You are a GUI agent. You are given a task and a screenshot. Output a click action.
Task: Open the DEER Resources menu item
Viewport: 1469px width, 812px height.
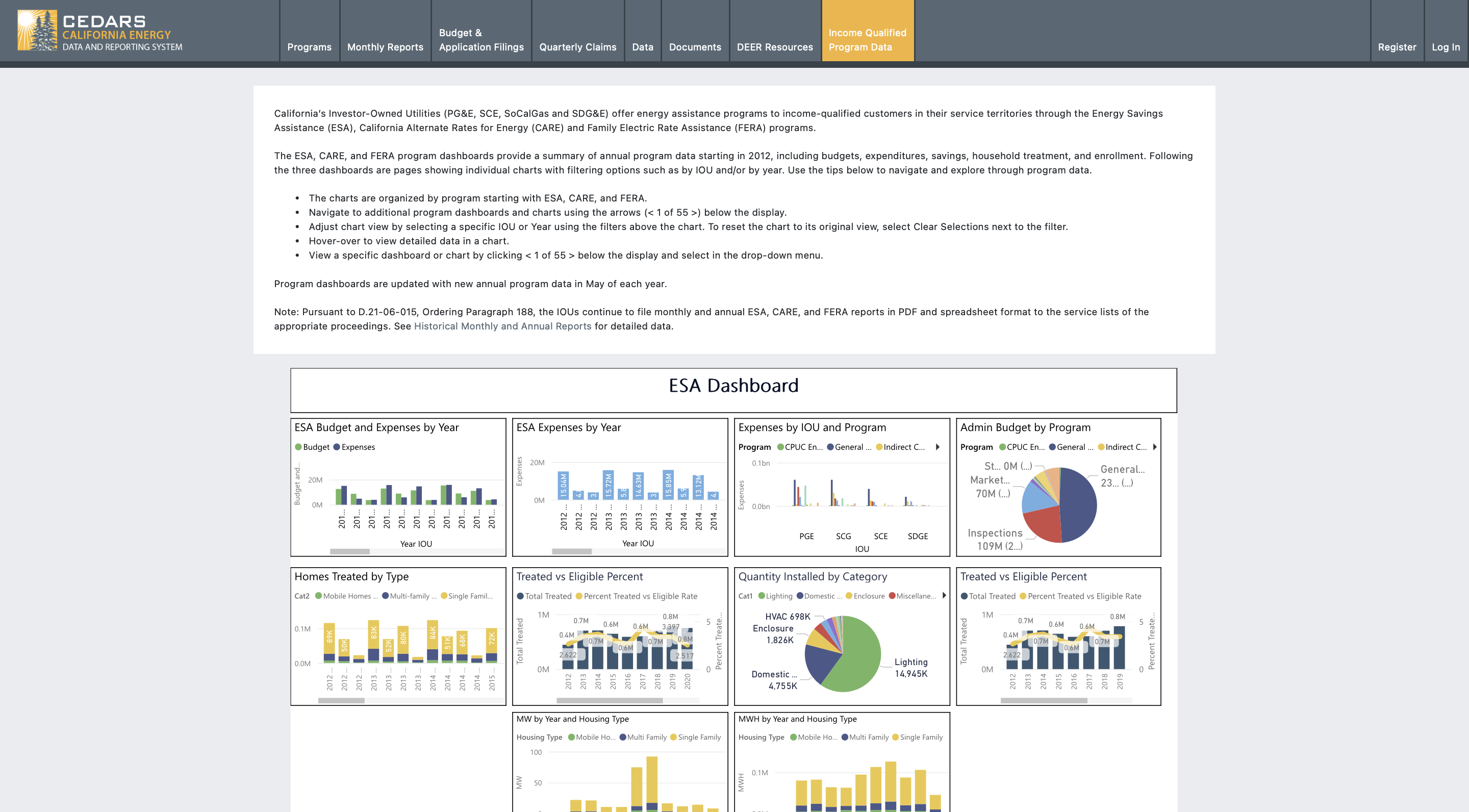774,47
